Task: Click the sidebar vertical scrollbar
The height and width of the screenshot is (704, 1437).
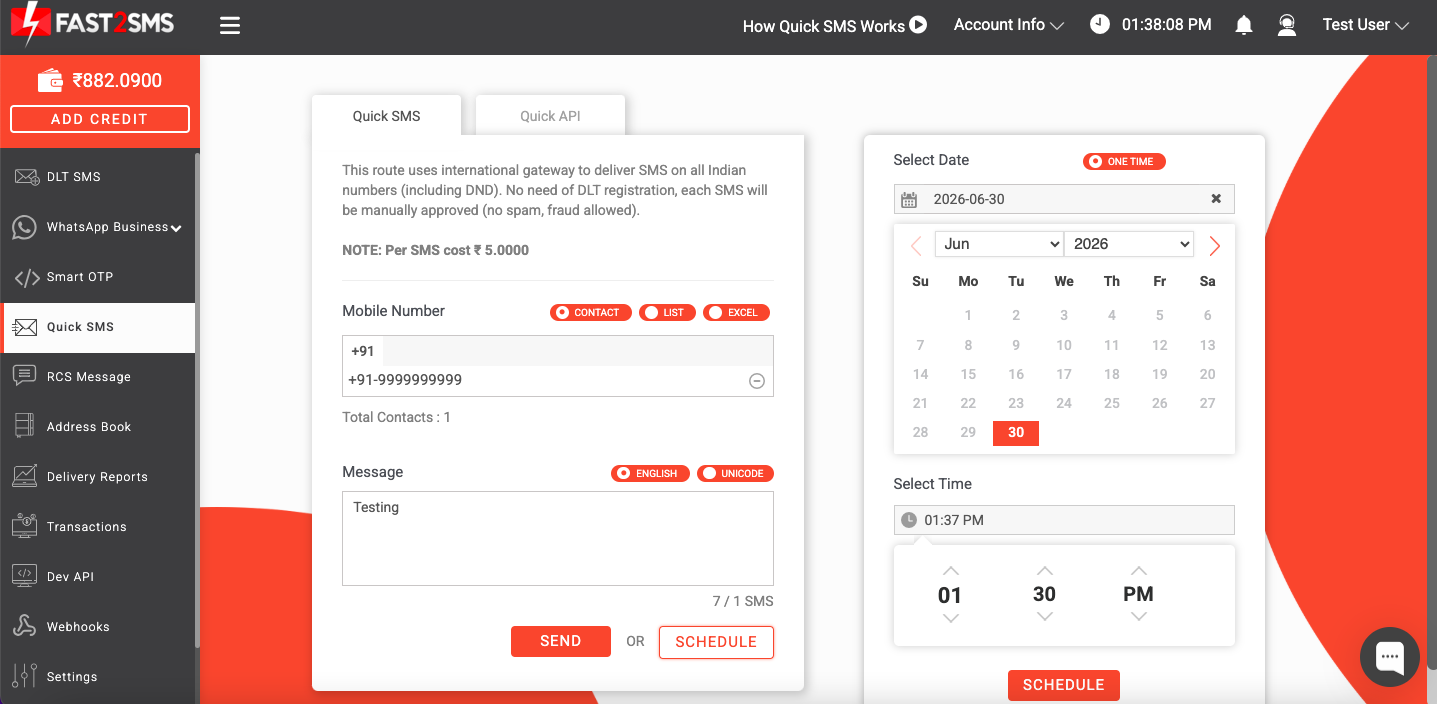Action: coord(197,400)
